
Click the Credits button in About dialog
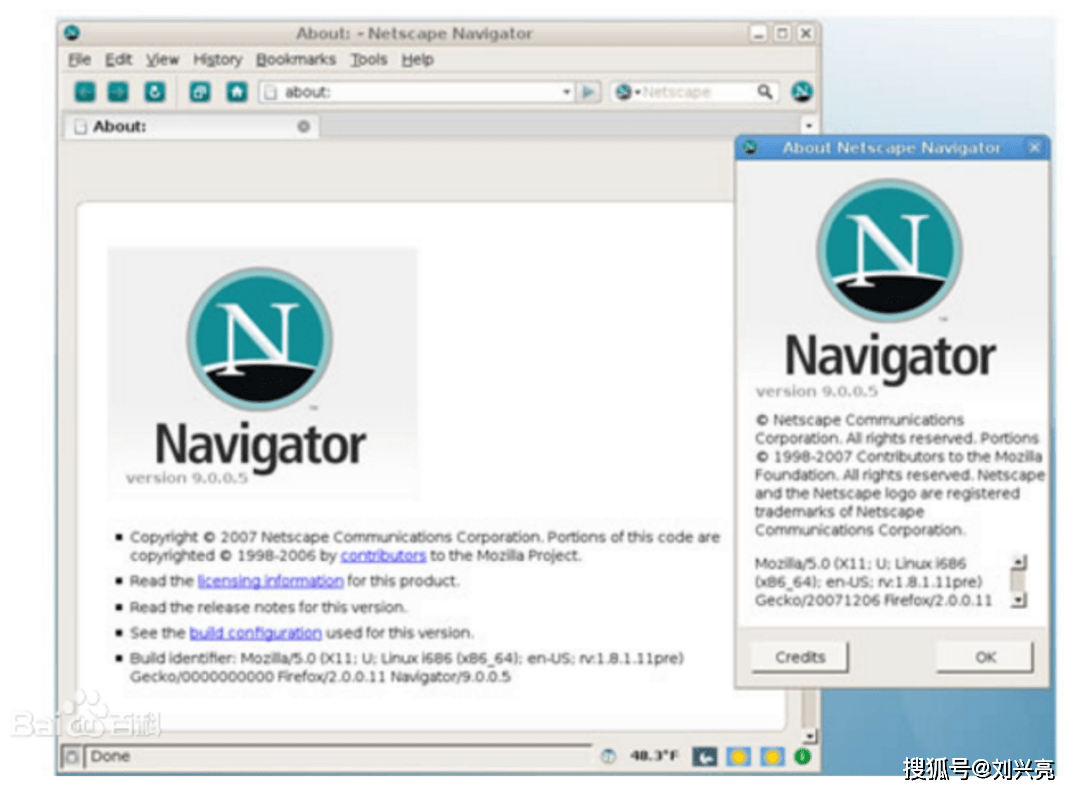(x=800, y=657)
